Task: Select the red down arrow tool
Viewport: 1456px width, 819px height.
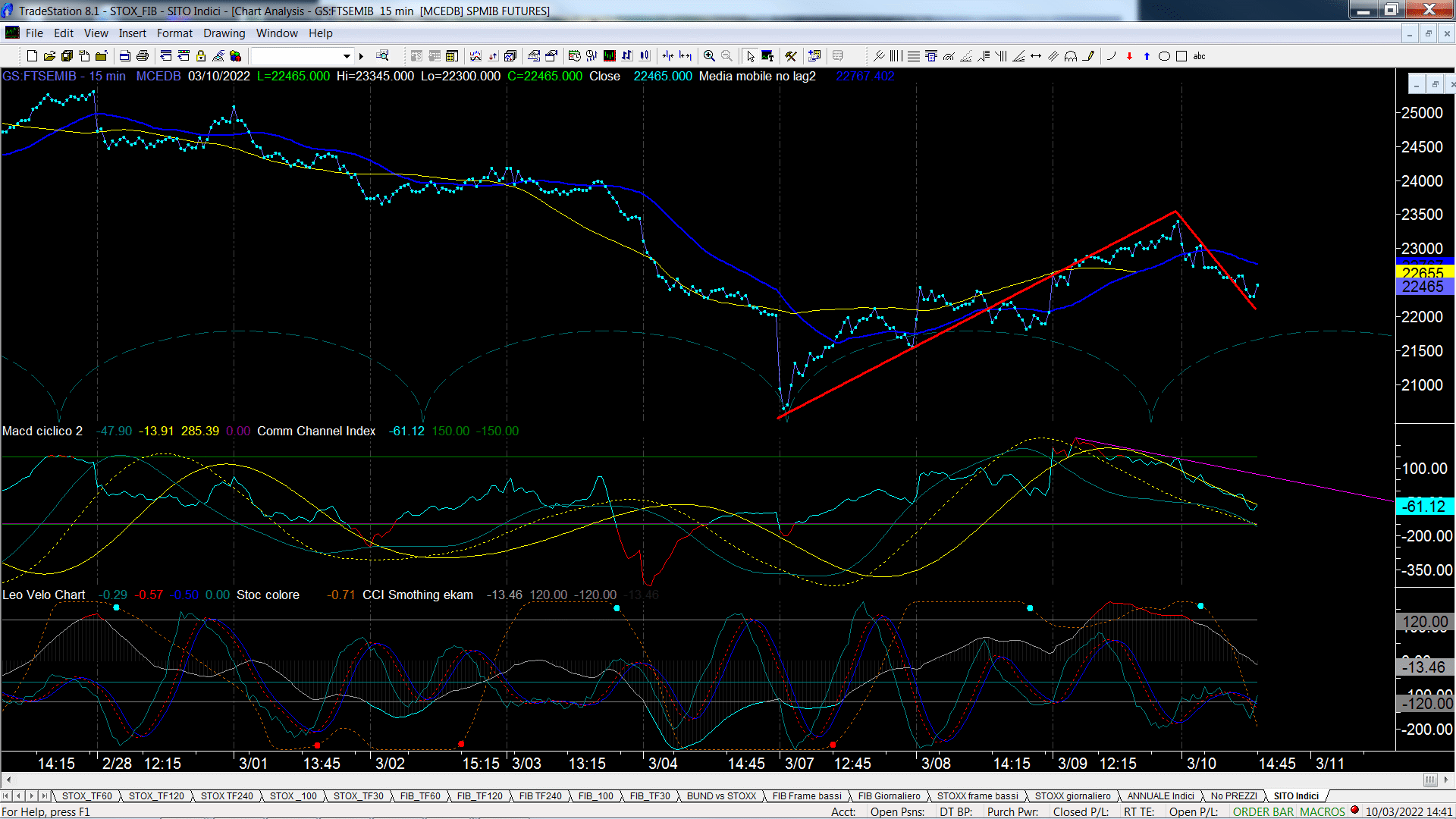Action: click(x=1129, y=56)
